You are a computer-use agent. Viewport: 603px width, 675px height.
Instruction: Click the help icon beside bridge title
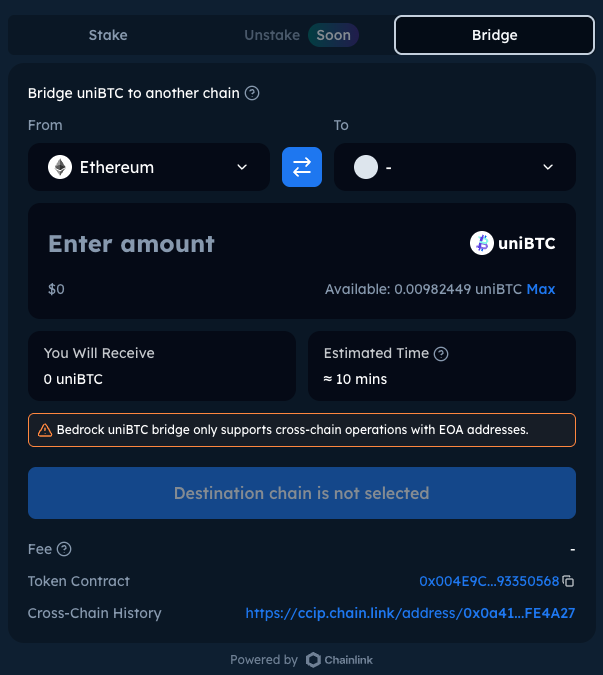tap(252, 93)
